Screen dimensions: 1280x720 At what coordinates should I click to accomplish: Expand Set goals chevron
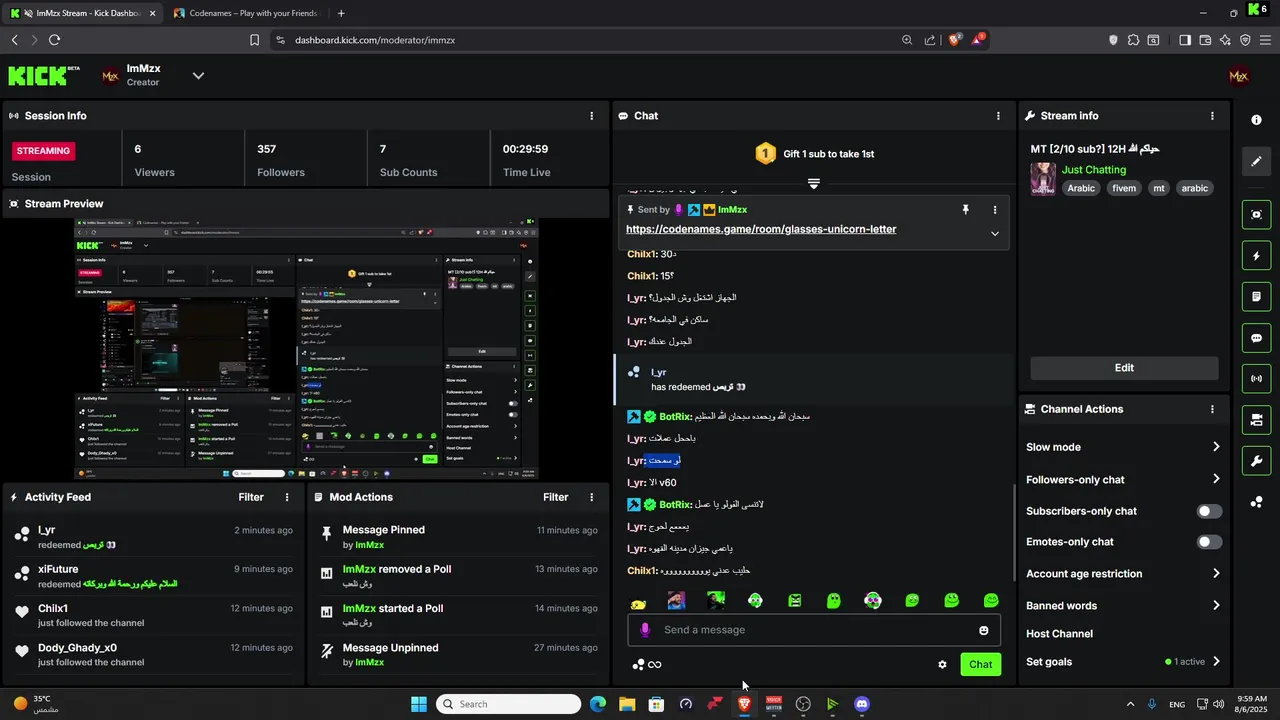[1216, 662]
